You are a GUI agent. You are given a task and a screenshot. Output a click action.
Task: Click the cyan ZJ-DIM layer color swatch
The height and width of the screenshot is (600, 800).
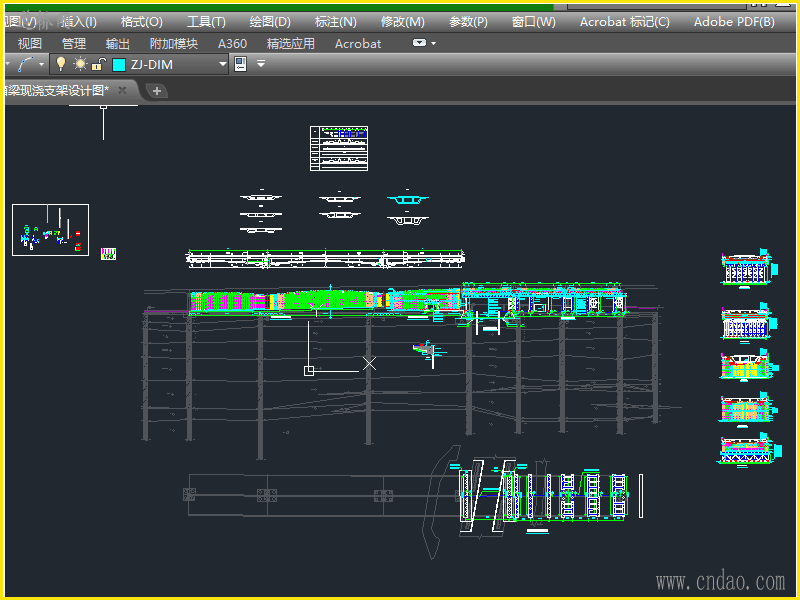119,64
